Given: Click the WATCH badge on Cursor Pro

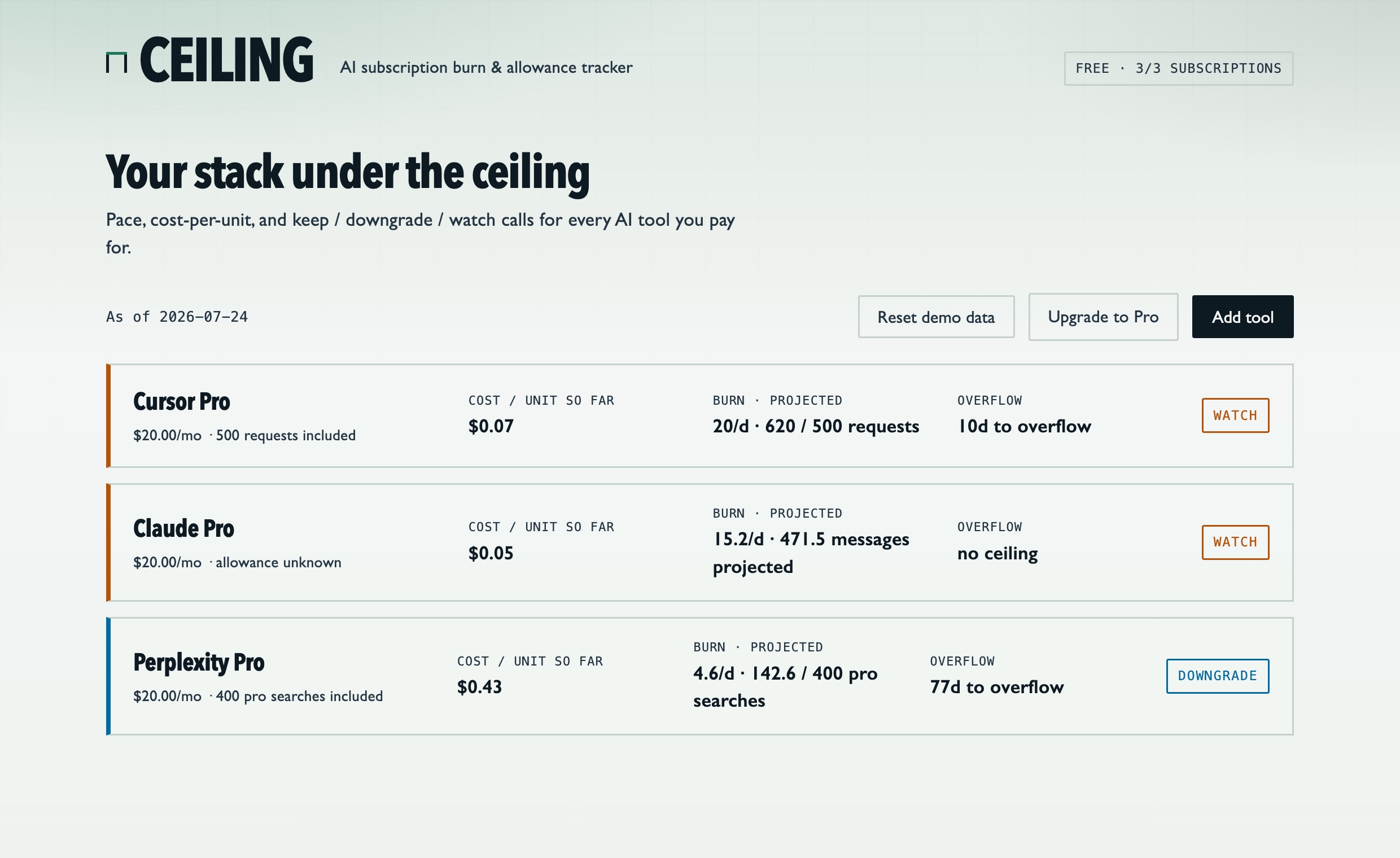Looking at the screenshot, I should point(1235,415).
